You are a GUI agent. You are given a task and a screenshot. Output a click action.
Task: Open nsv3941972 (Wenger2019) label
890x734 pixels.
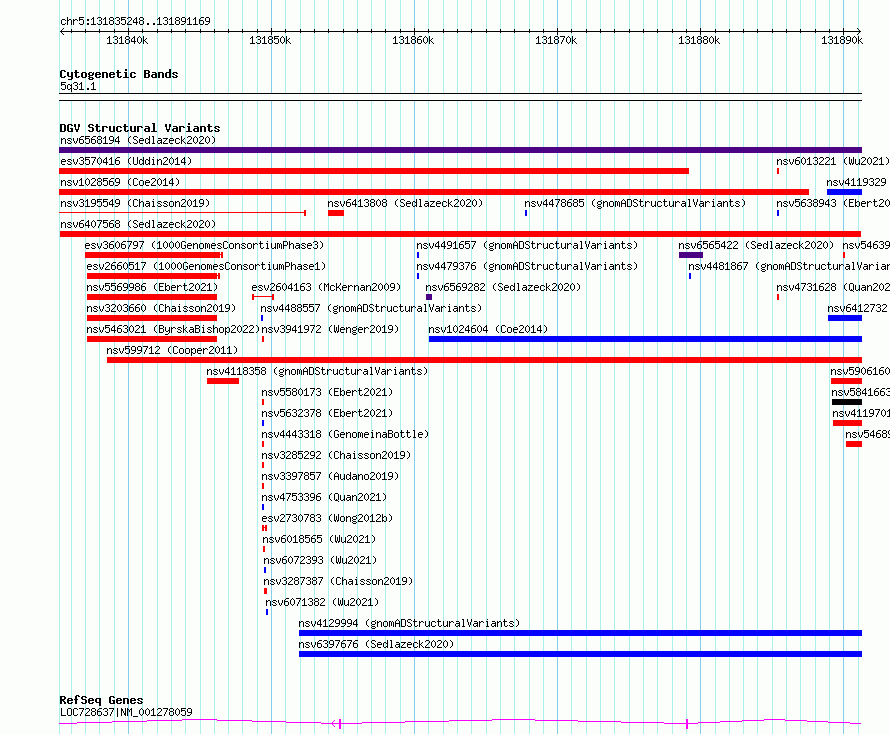330,329
